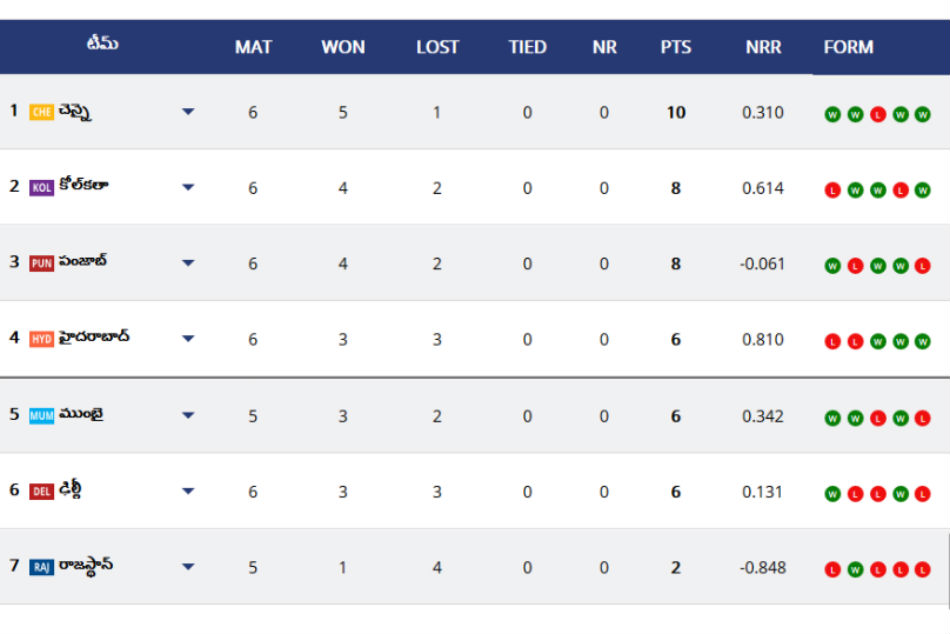Image resolution: width=950 pixels, height=634 pixels.
Task: Sort table by NRR column header
Action: pyautogui.click(x=763, y=47)
